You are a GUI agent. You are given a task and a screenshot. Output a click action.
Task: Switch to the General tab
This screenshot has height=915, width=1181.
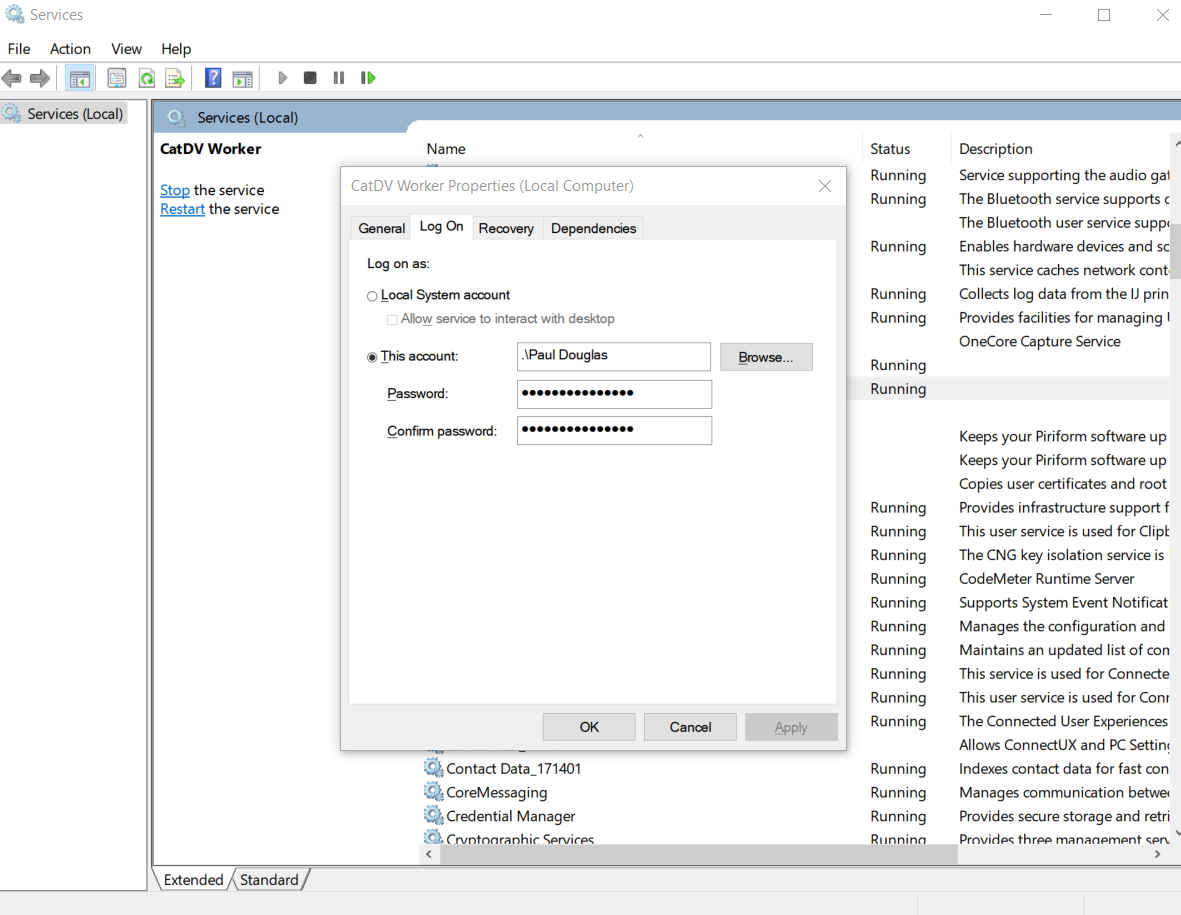tap(381, 228)
